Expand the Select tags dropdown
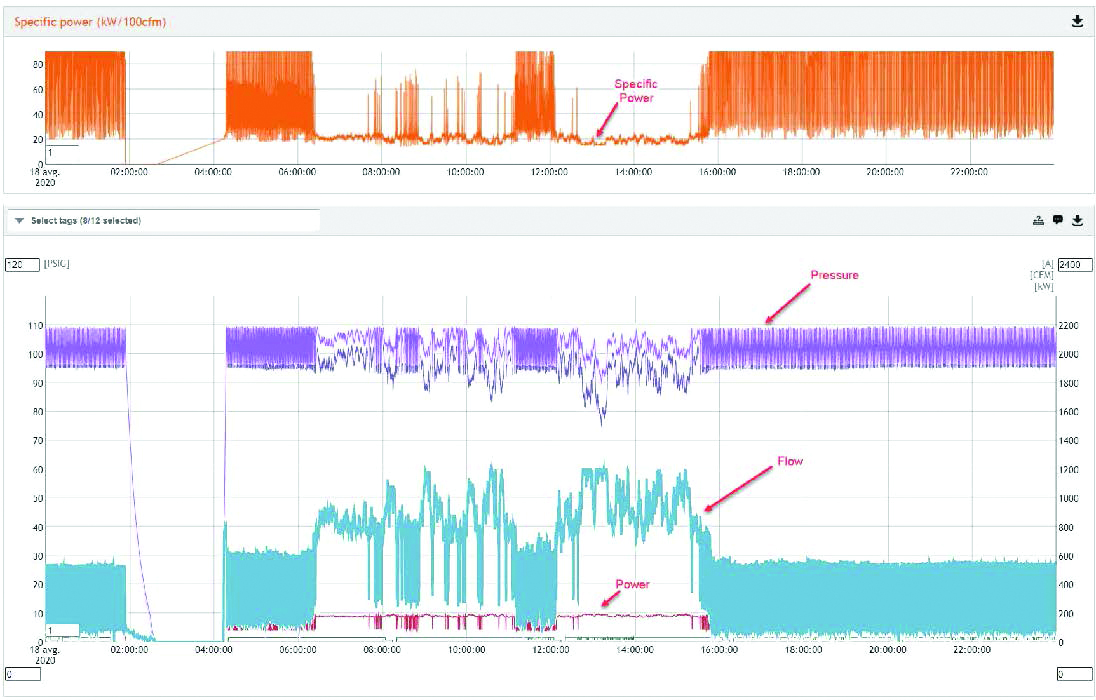The width and height of the screenshot is (1096, 700). (164, 220)
